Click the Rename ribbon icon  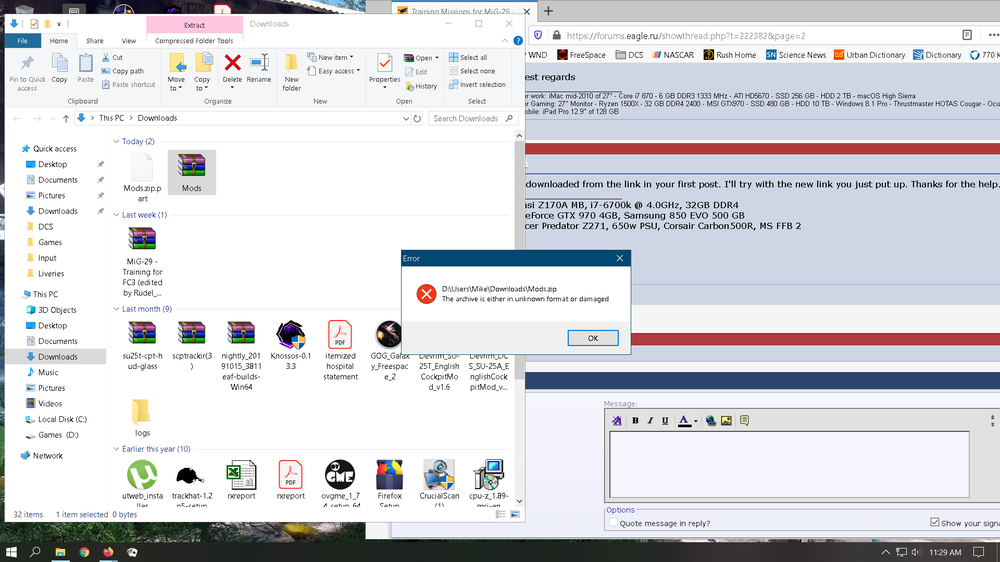[x=259, y=63]
